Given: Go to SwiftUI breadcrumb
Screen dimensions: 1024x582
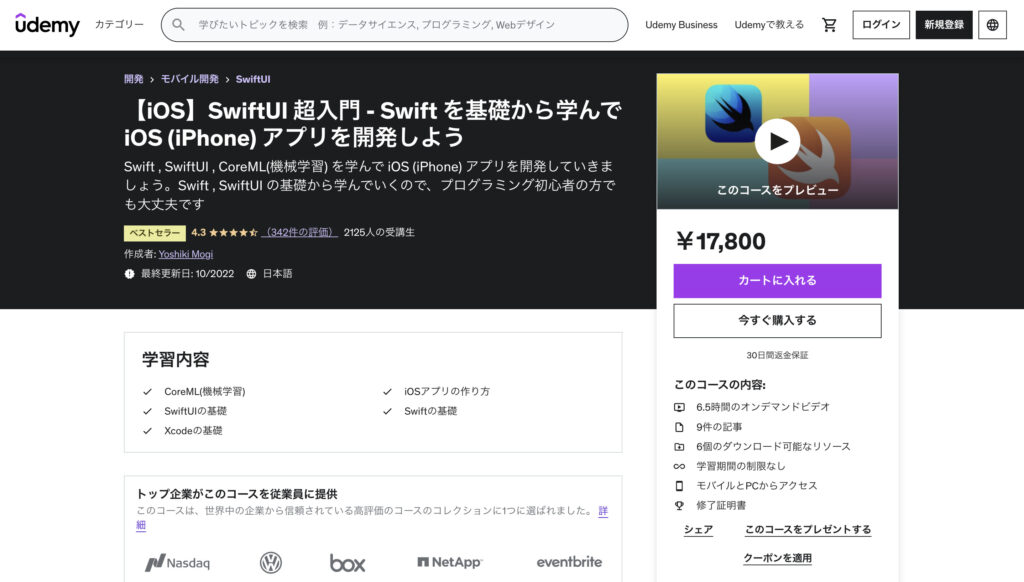Looking at the screenshot, I should (253, 79).
